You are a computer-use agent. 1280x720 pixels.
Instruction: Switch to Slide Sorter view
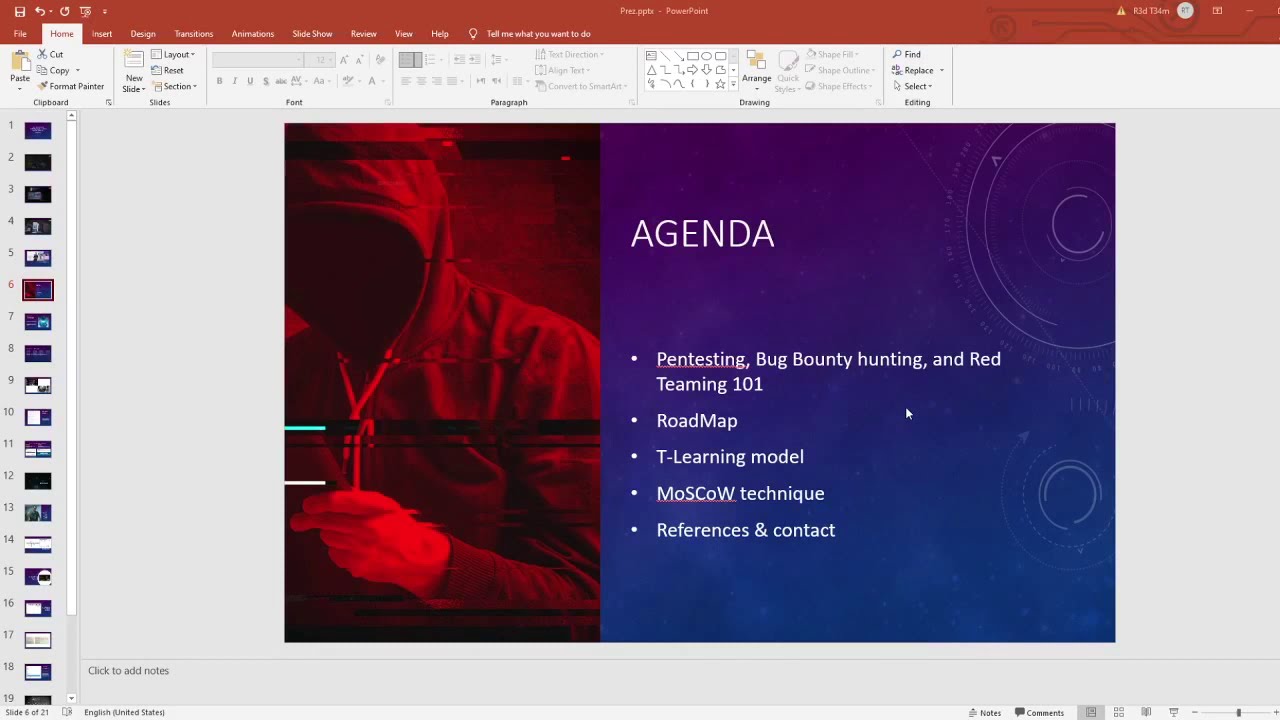click(x=1119, y=713)
